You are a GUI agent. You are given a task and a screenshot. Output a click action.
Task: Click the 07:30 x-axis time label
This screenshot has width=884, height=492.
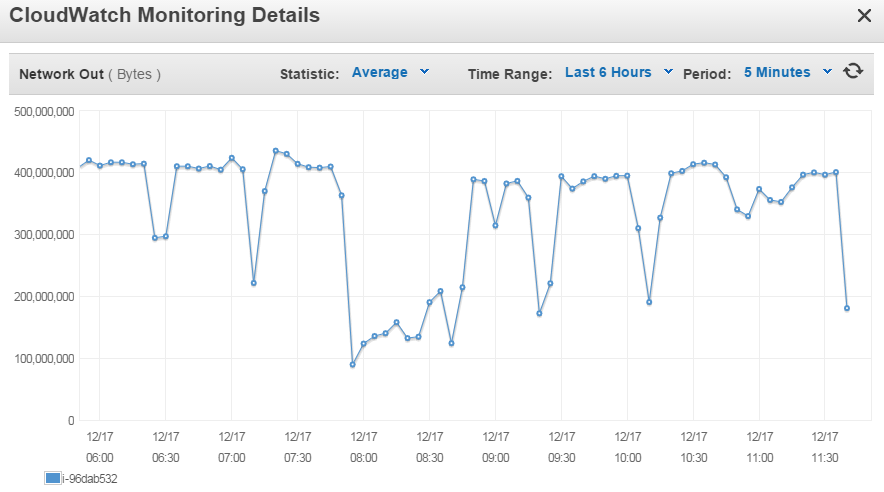(298, 458)
